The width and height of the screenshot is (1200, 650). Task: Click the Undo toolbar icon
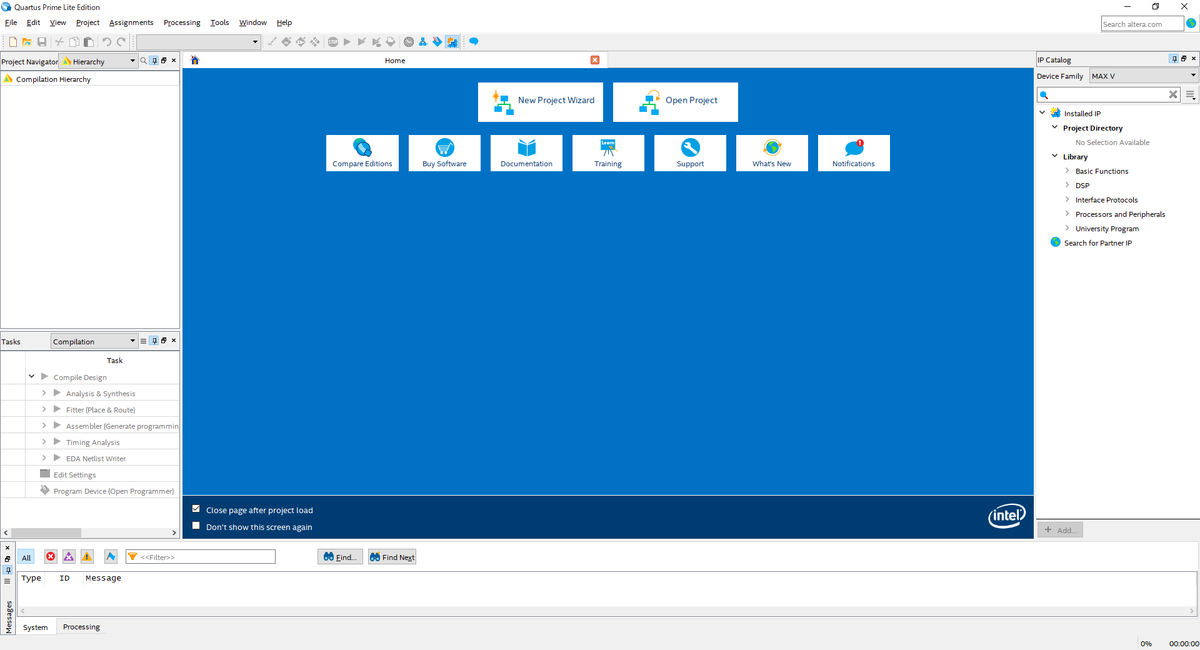click(107, 42)
